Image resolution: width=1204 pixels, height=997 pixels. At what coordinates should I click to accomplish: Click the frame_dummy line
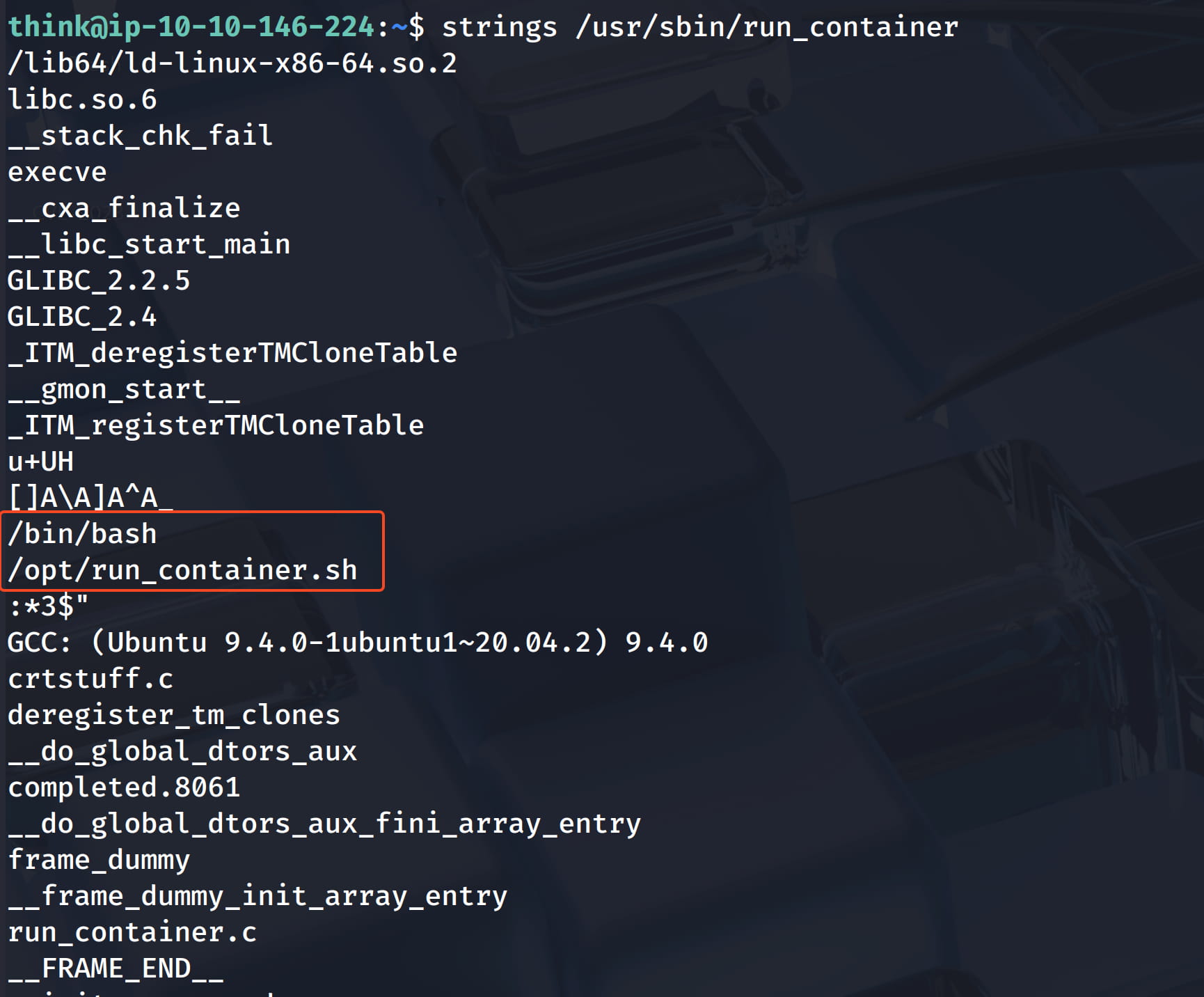click(98, 860)
